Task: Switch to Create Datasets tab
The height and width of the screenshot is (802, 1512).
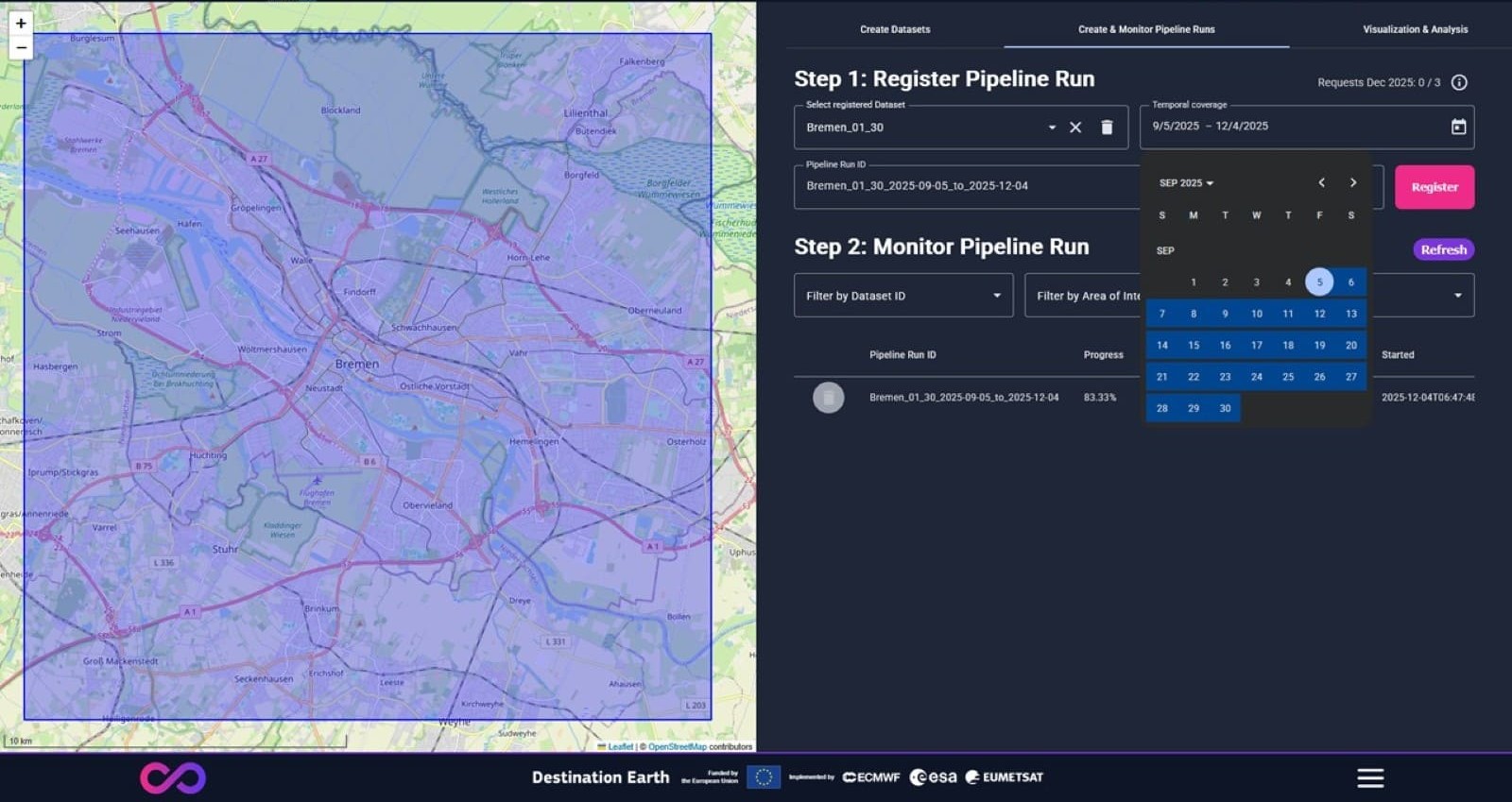Action: coord(895,29)
